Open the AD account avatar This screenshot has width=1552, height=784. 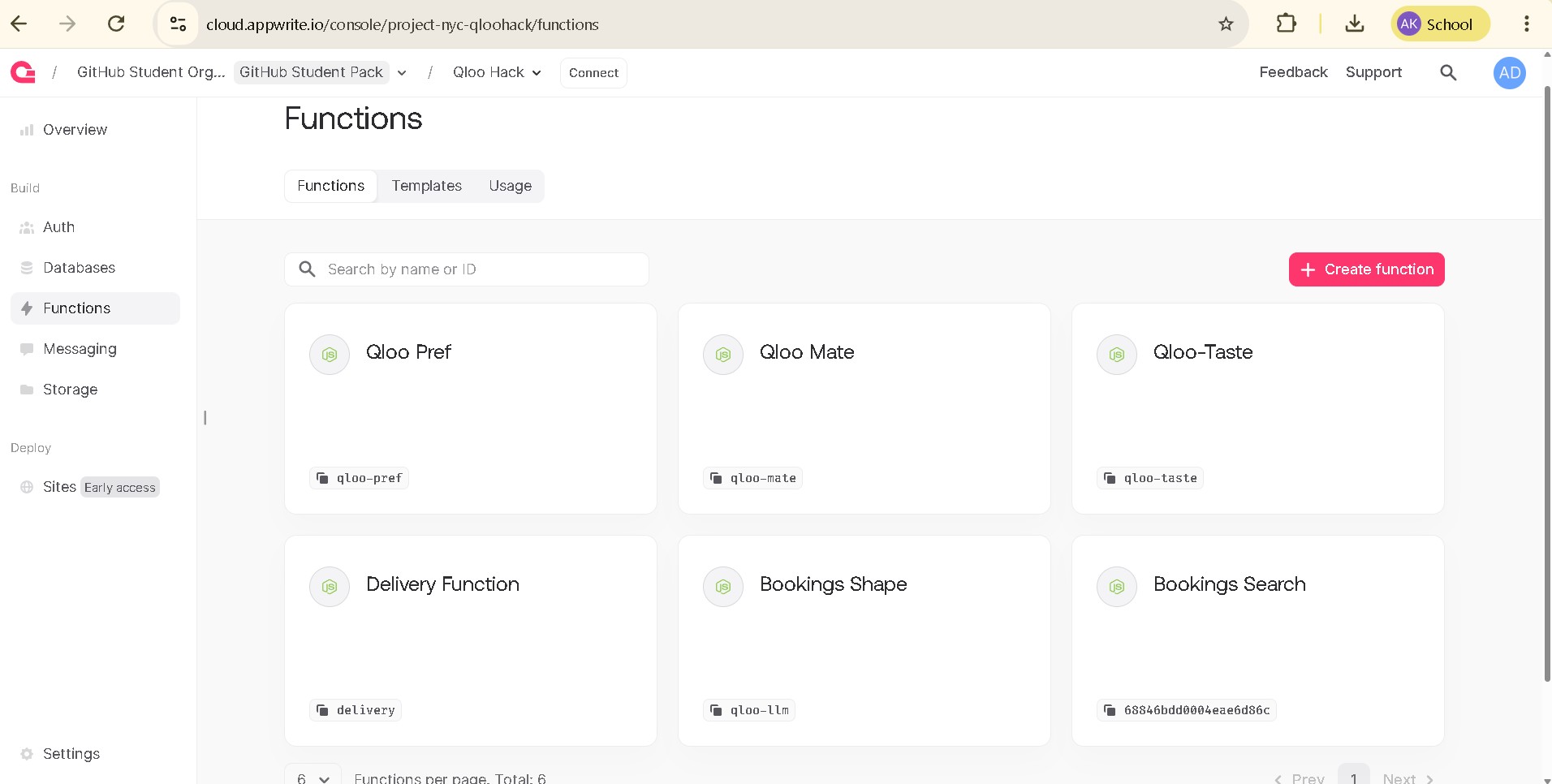point(1510,73)
